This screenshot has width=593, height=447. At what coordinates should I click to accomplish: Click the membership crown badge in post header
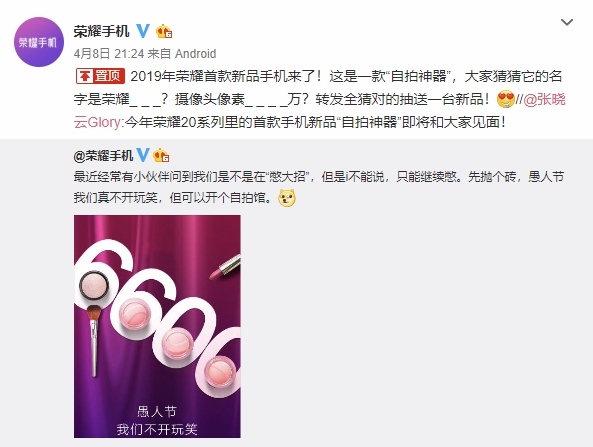[x=164, y=31]
